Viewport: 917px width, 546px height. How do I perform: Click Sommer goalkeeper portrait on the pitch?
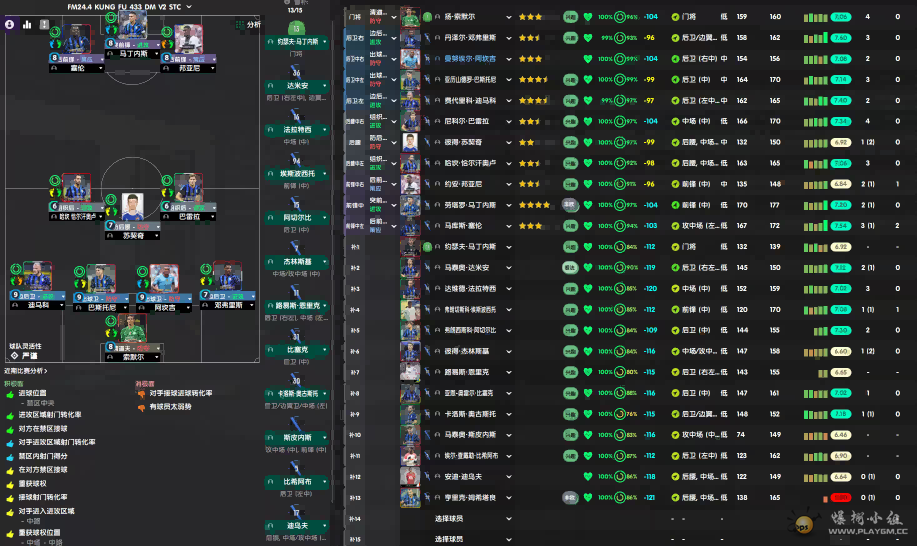[126, 329]
